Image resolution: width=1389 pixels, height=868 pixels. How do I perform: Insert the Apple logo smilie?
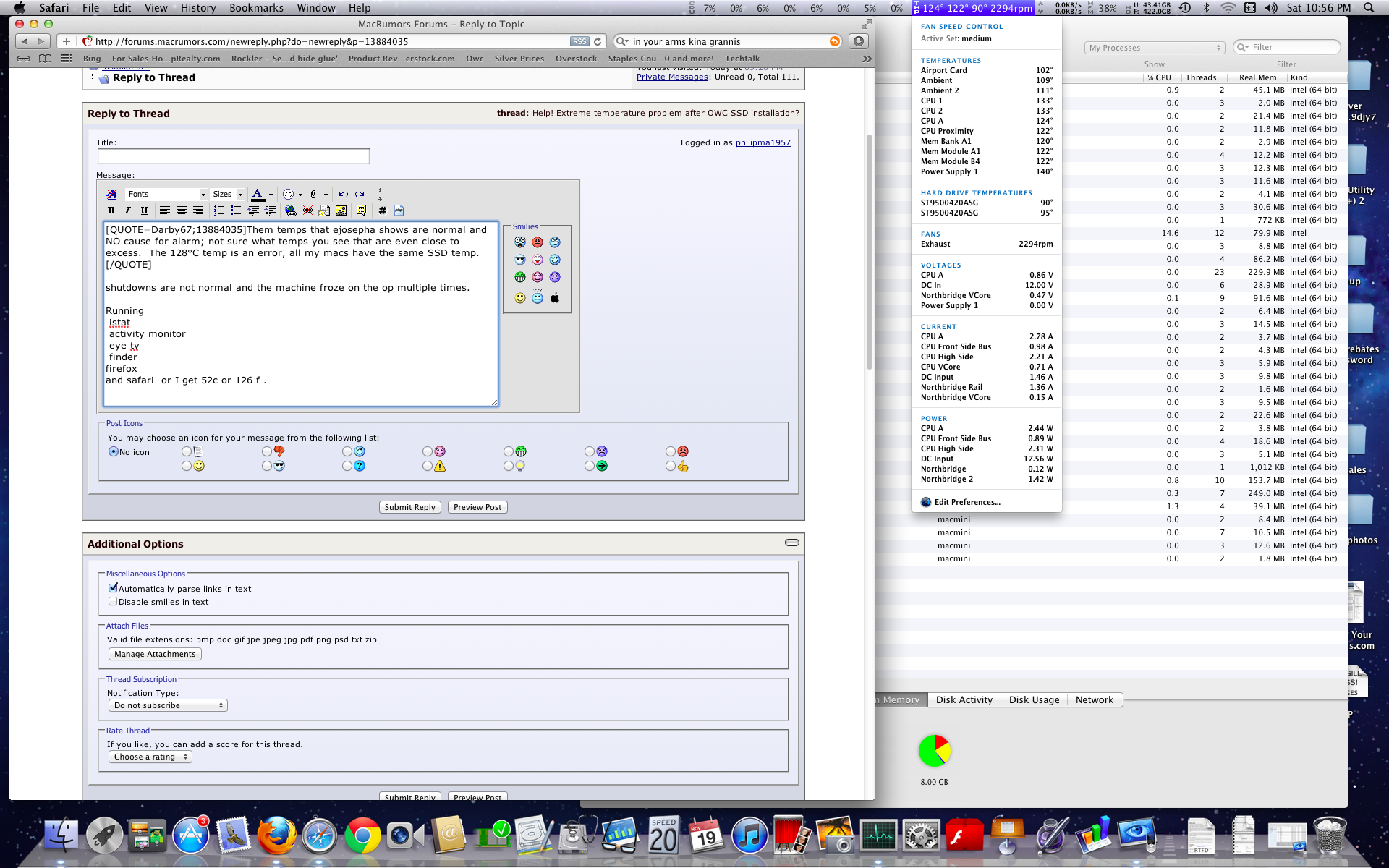click(x=555, y=298)
